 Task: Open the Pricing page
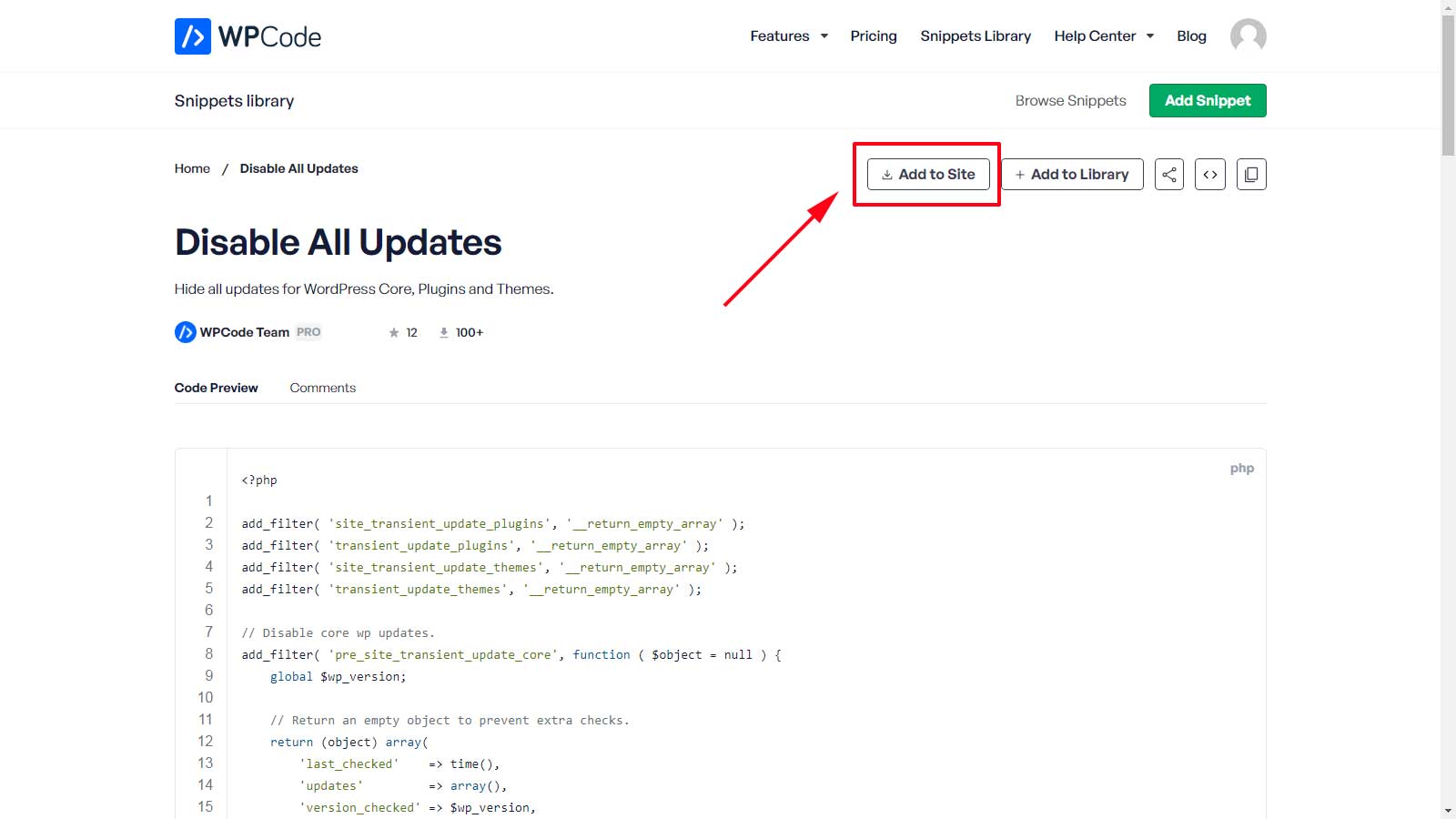click(x=874, y=36)
